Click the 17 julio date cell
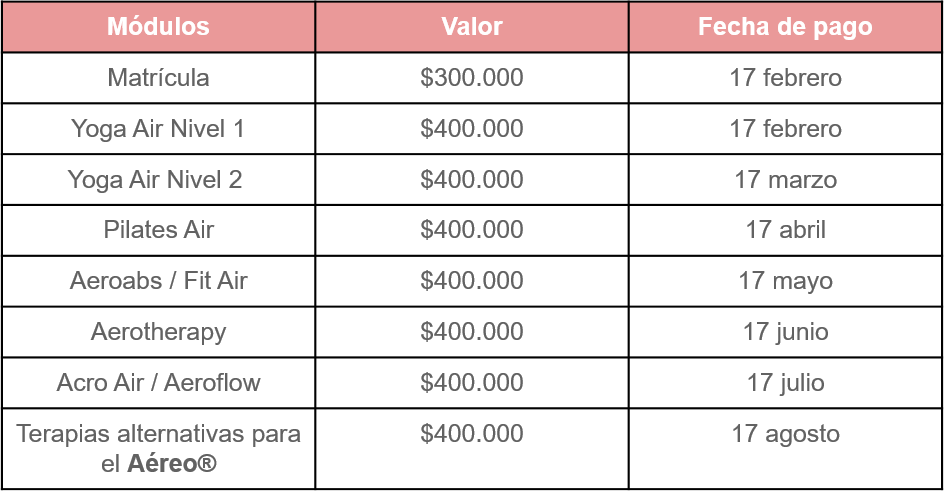The width and height of the screenshot is (945, 494). pos(785,383)
